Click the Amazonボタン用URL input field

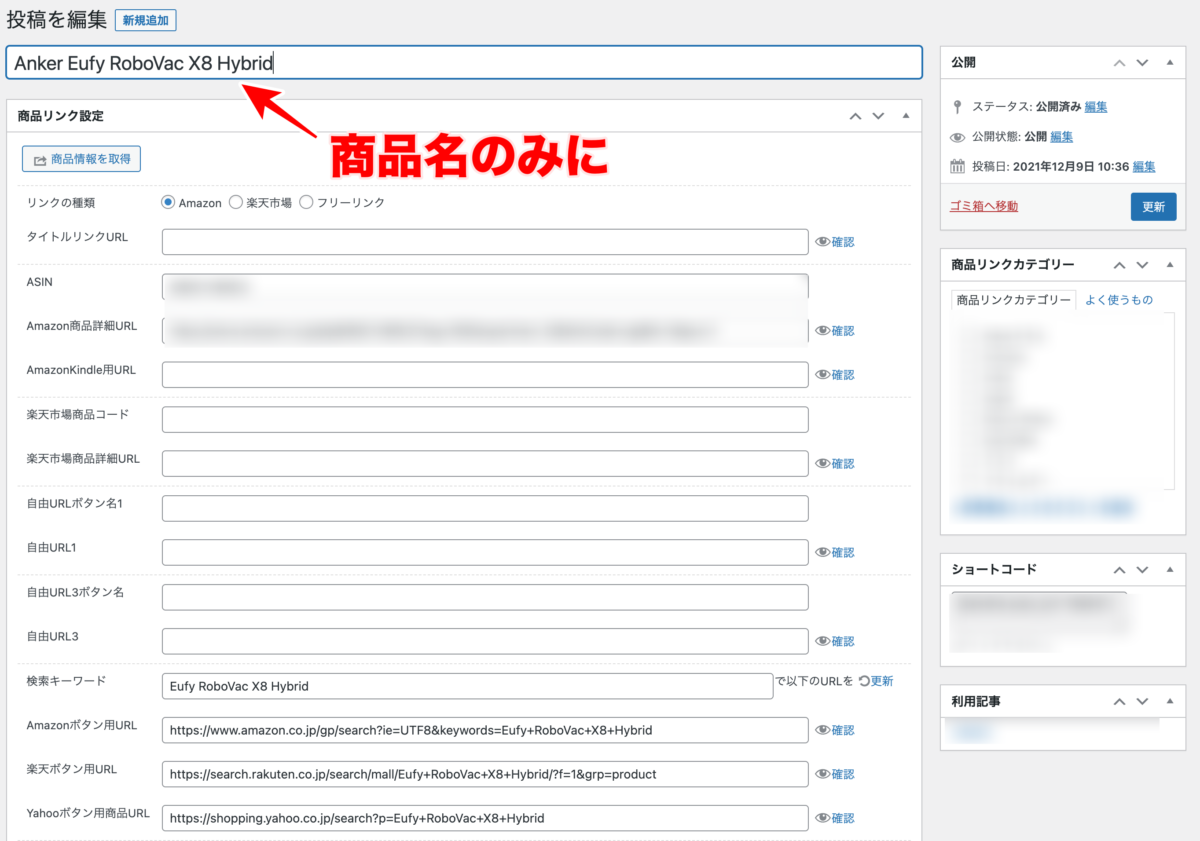[x=485, y=730]
